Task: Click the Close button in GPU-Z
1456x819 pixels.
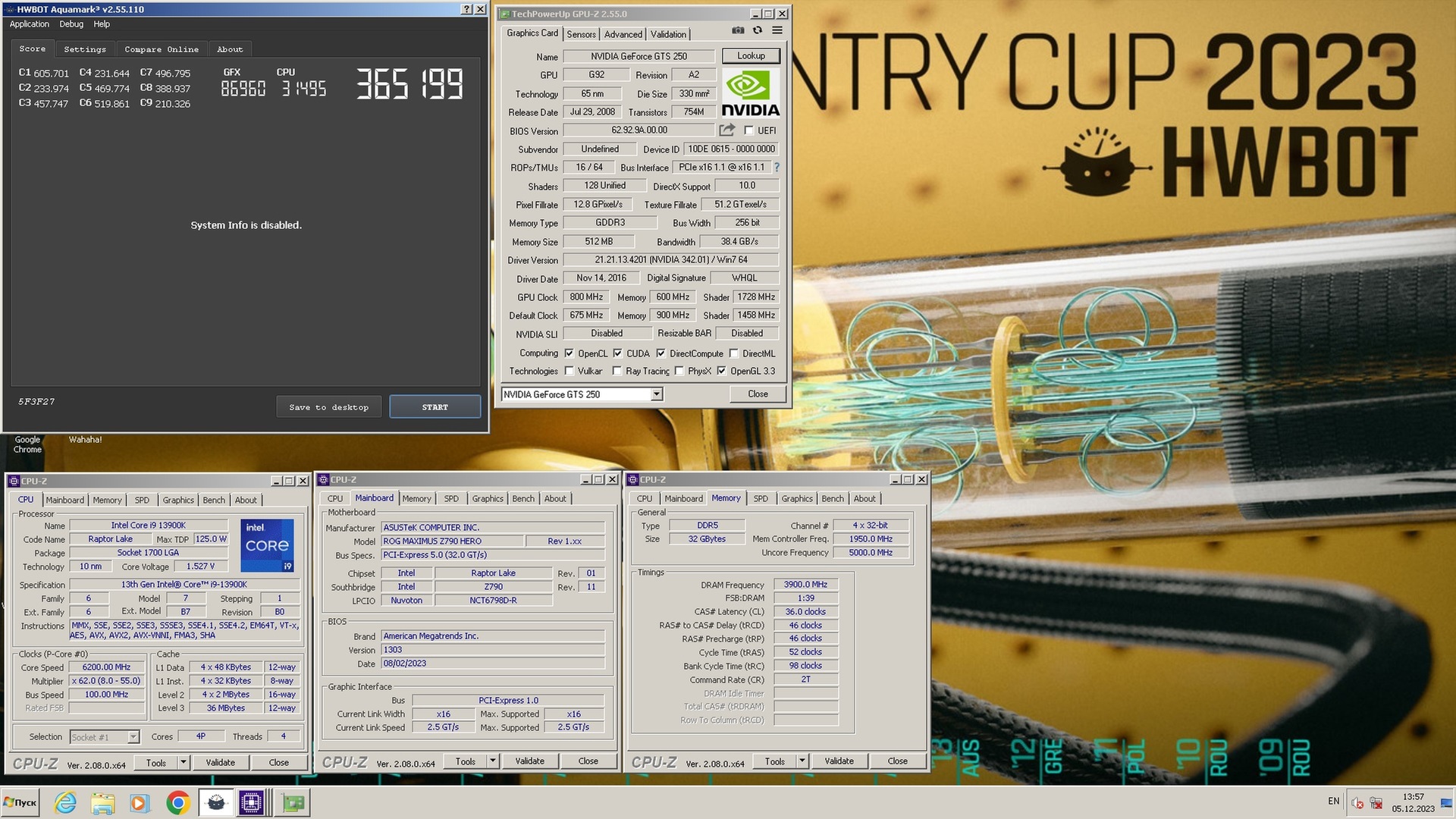Action: click(x=758, y=394)
